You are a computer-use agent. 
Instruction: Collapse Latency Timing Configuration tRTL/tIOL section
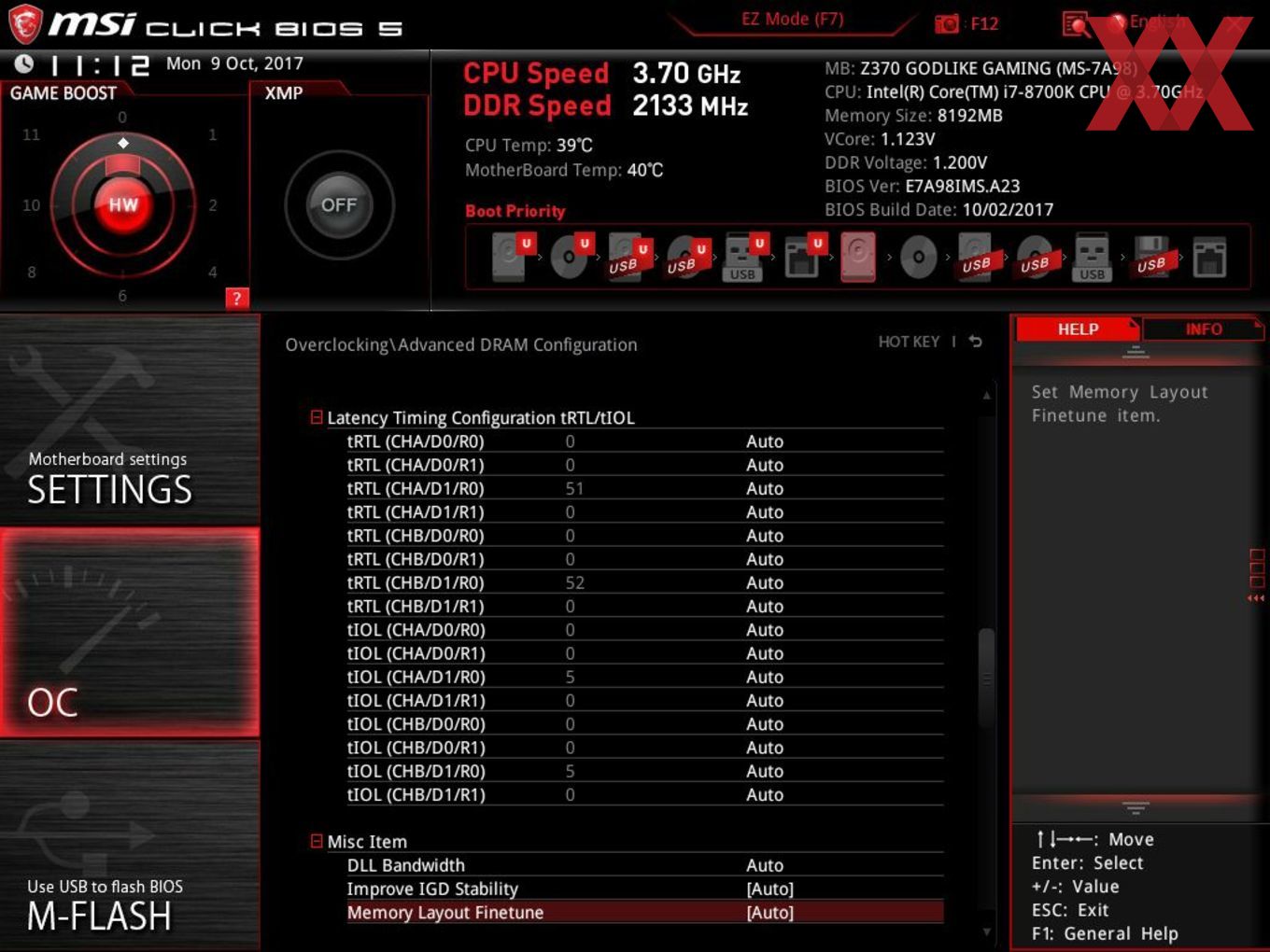coord(317,417)
